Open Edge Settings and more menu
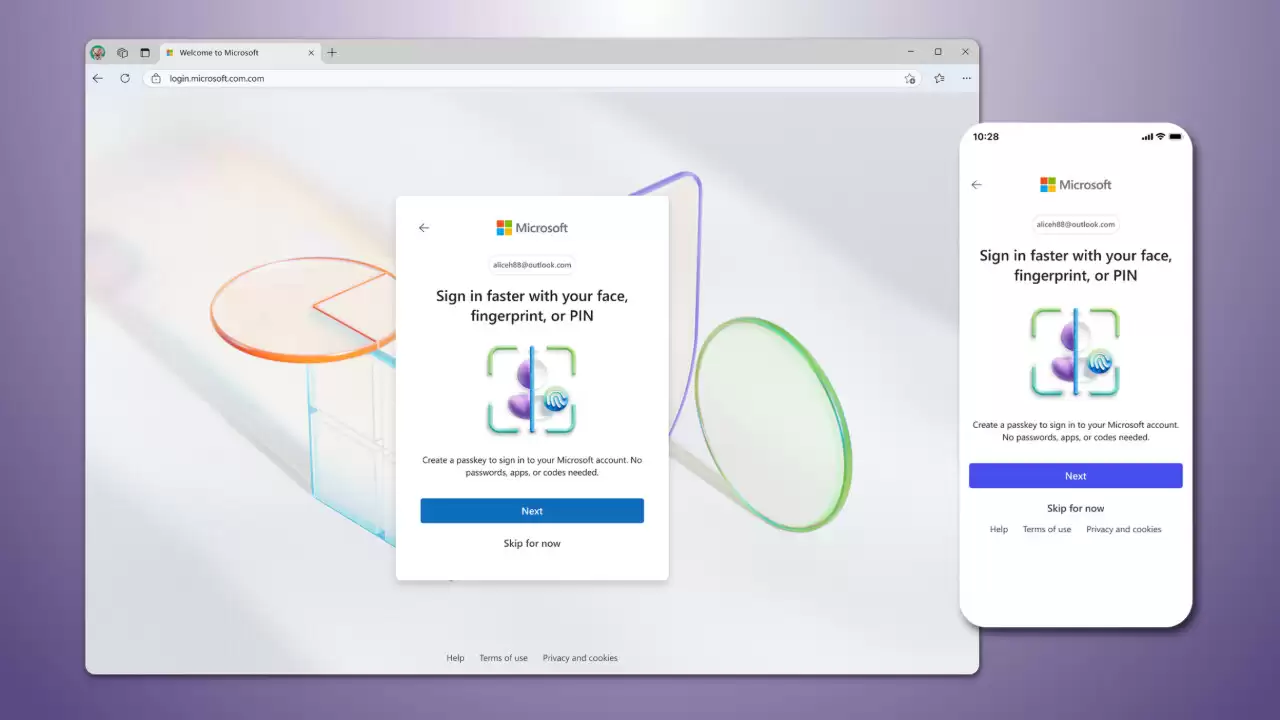The height and width of the screenshot is (720, 1280). click(966, 78)
